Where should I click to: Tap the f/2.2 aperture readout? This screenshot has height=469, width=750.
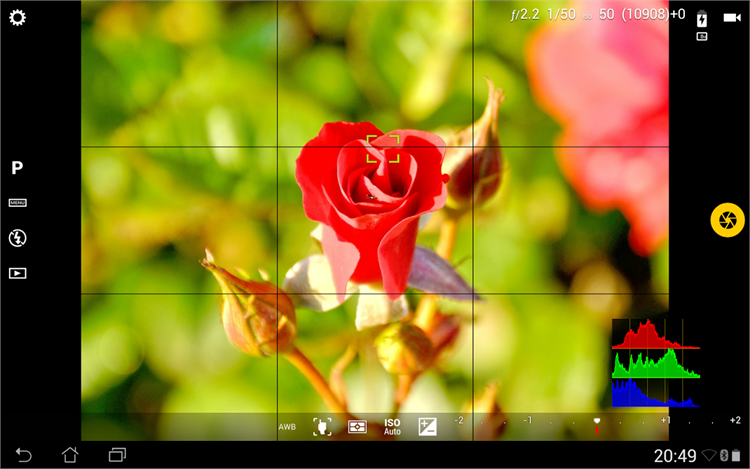[525, 14]
